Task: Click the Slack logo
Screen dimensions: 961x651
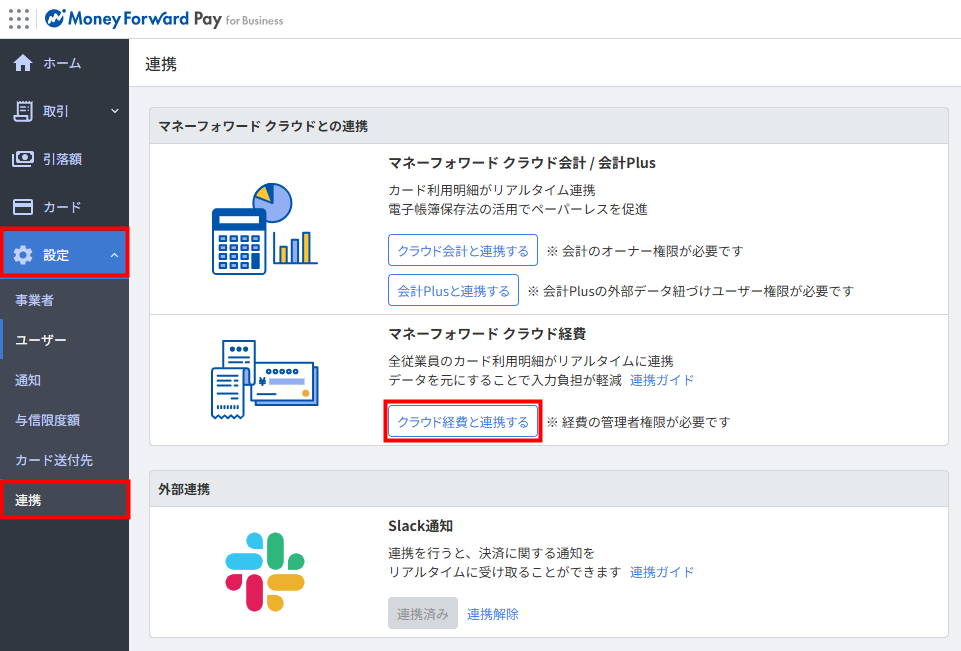Action: coord(265,572)
